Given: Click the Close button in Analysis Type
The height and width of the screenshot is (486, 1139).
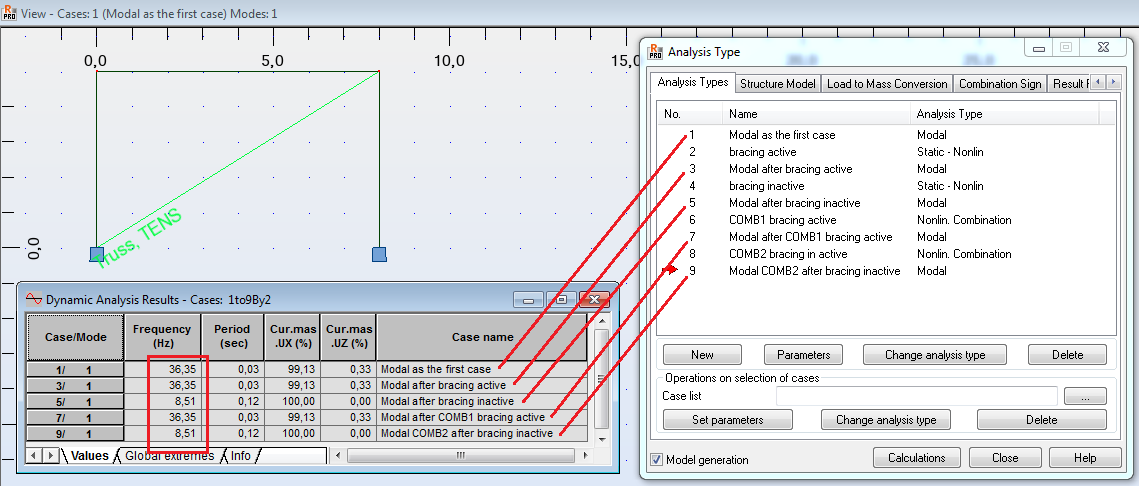Looking at the screenshot, I should click(1005, 458).
